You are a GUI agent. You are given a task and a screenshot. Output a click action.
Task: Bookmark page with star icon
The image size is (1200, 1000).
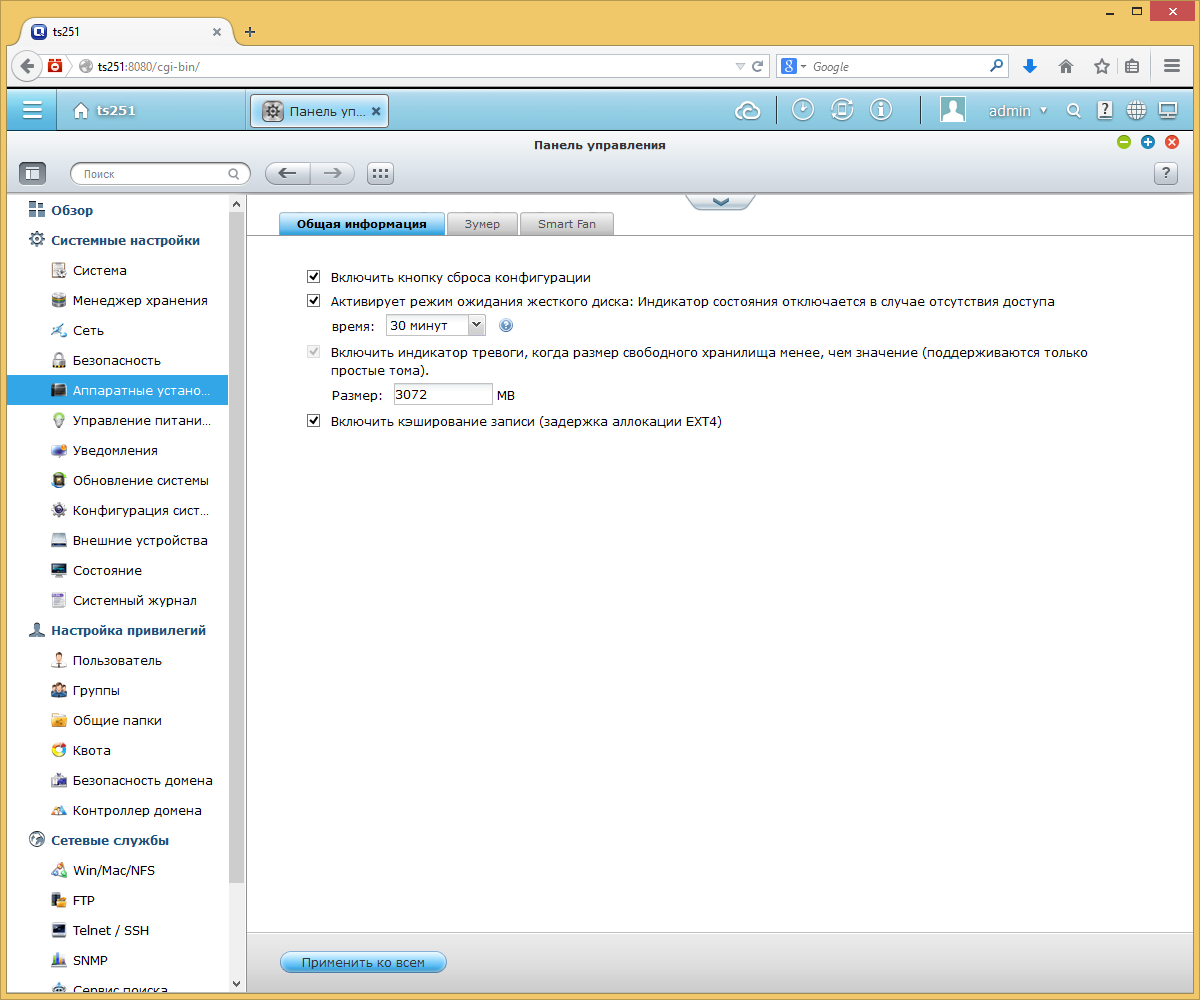pos(1101,66)
